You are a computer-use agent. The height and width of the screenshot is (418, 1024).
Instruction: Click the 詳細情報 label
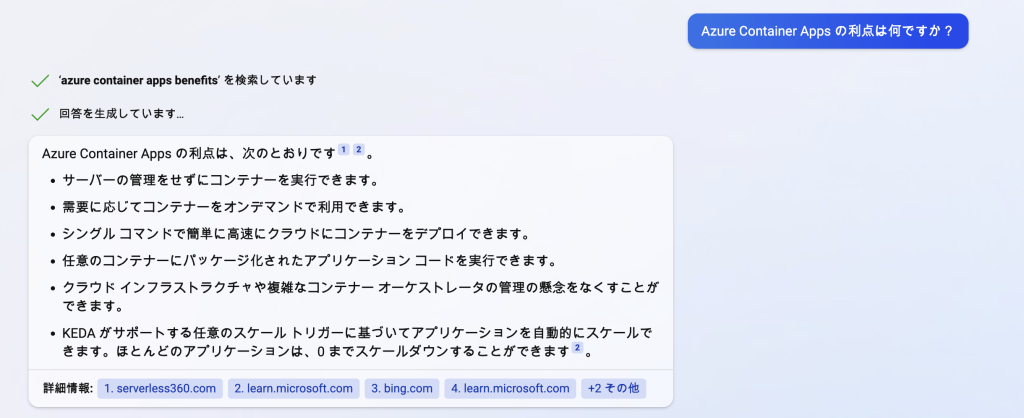pos(68,389)
